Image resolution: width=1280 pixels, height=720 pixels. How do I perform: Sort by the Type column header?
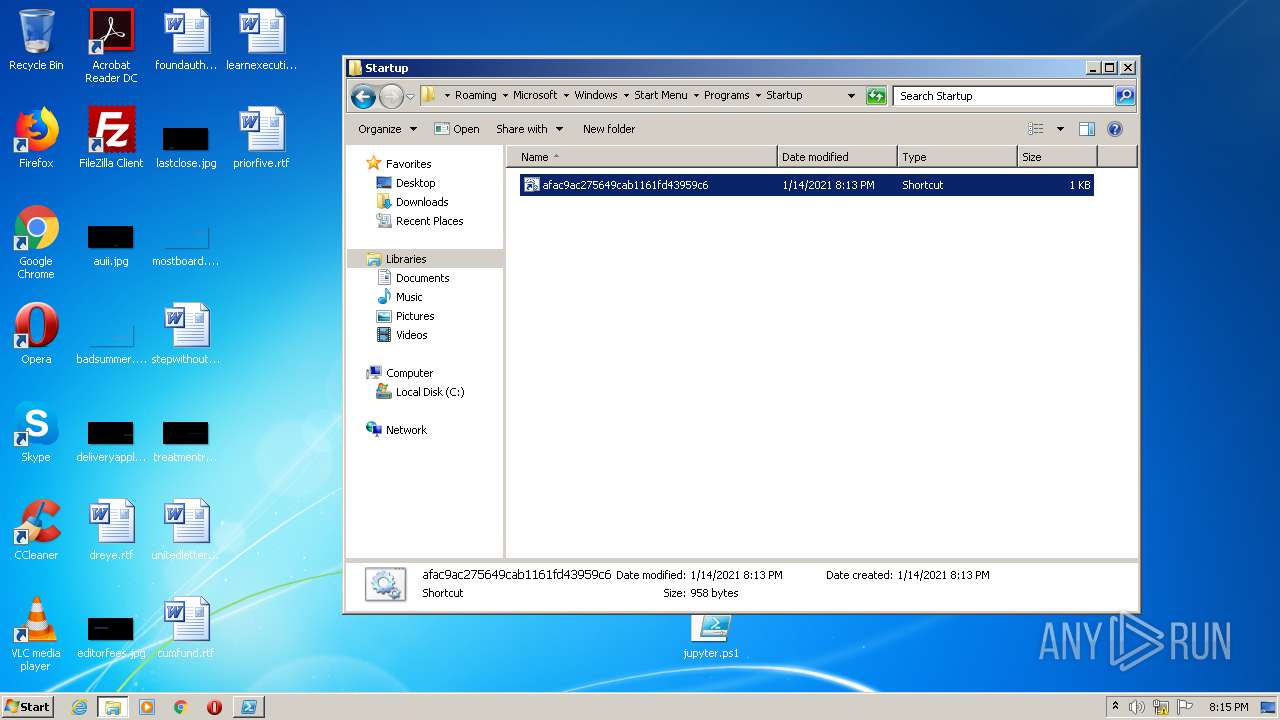click(x=957, y=157)
